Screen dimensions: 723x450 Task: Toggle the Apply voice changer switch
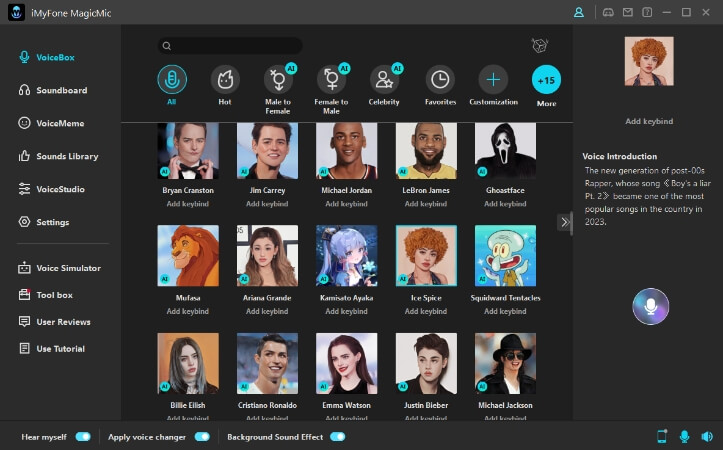(202, 437)
